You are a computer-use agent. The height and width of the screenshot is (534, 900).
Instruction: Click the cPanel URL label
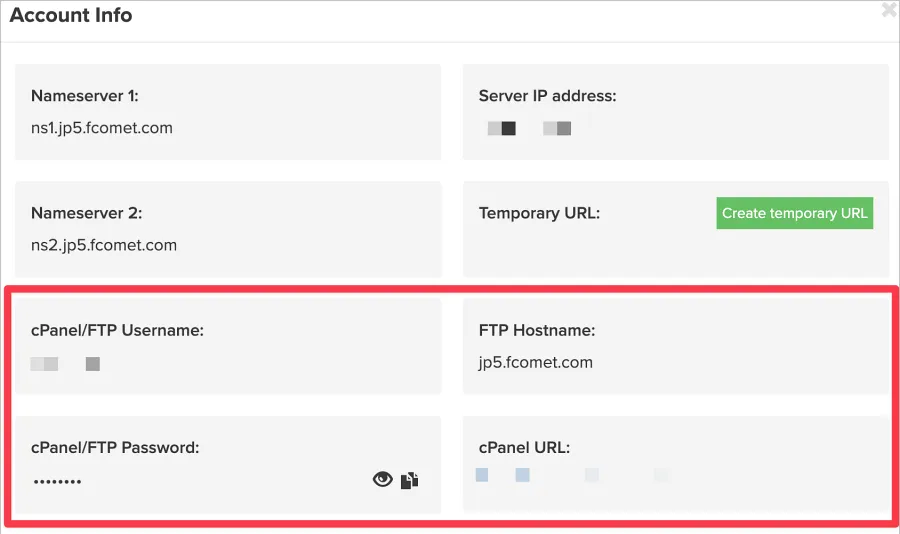point(525,447)
